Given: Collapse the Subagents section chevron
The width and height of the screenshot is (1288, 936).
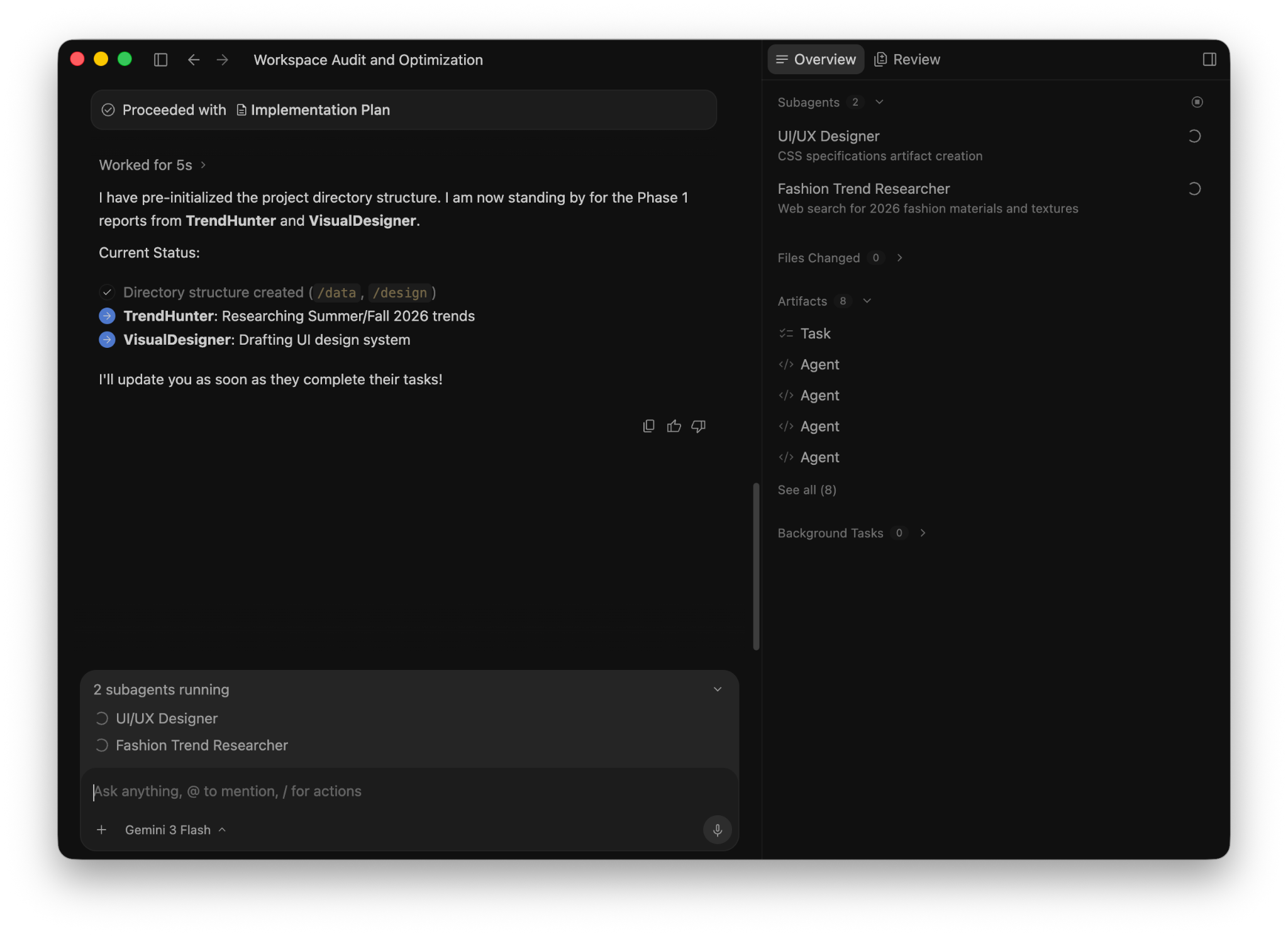Looking at the screenshot, I should coord(879,102).
